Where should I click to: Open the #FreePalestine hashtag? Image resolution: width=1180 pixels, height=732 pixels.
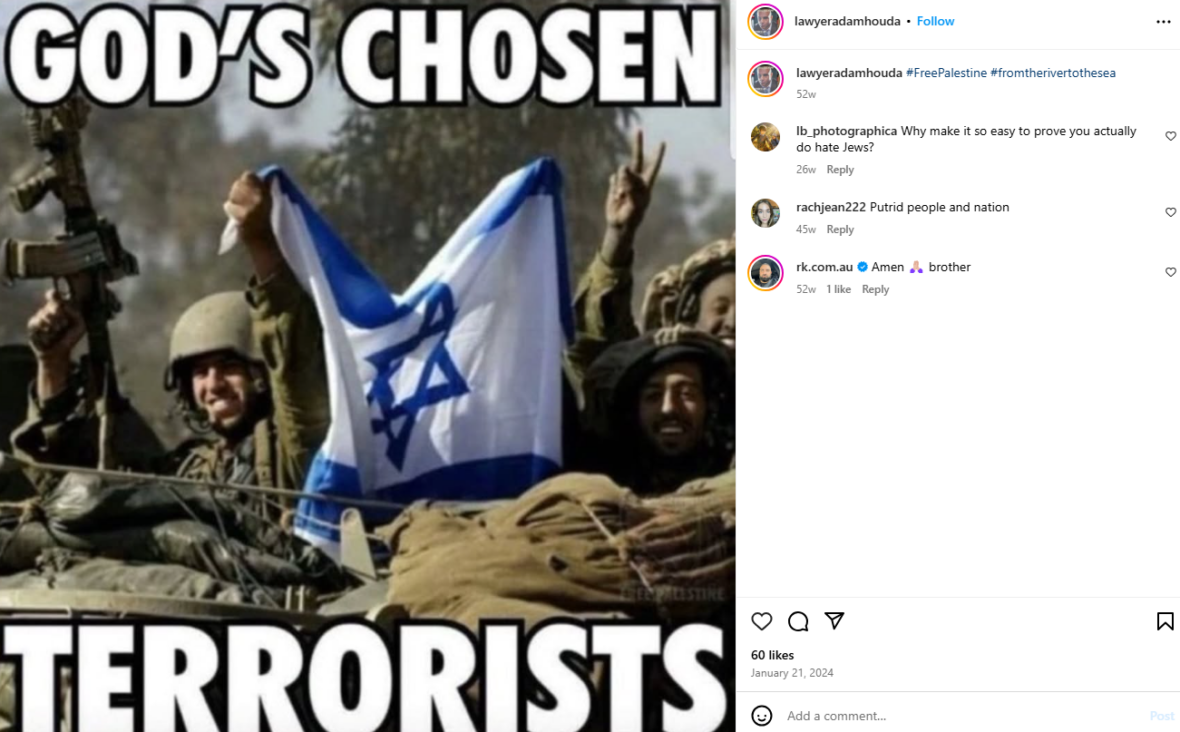pos(946,73)
